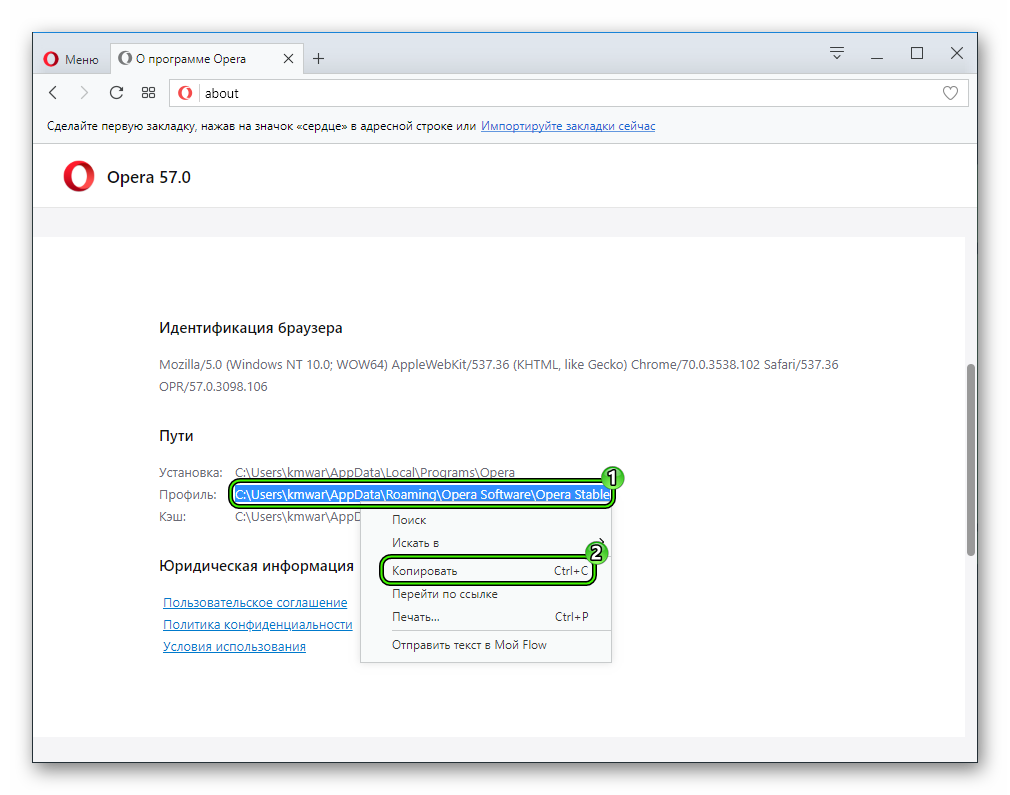The width and height of the screenshot is (1010, 795).
Task: Click the Opera 57.0 heading text
Action: [x=149, y=177]
